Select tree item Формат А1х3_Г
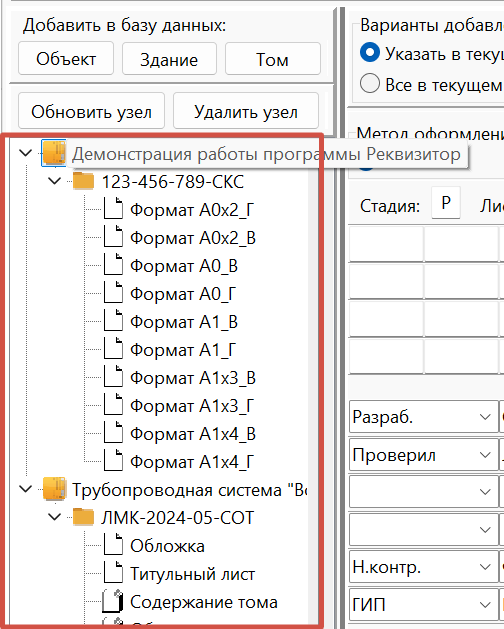This screenshot has width=504, height=629. pyautogui.click(x=192, y=406)
